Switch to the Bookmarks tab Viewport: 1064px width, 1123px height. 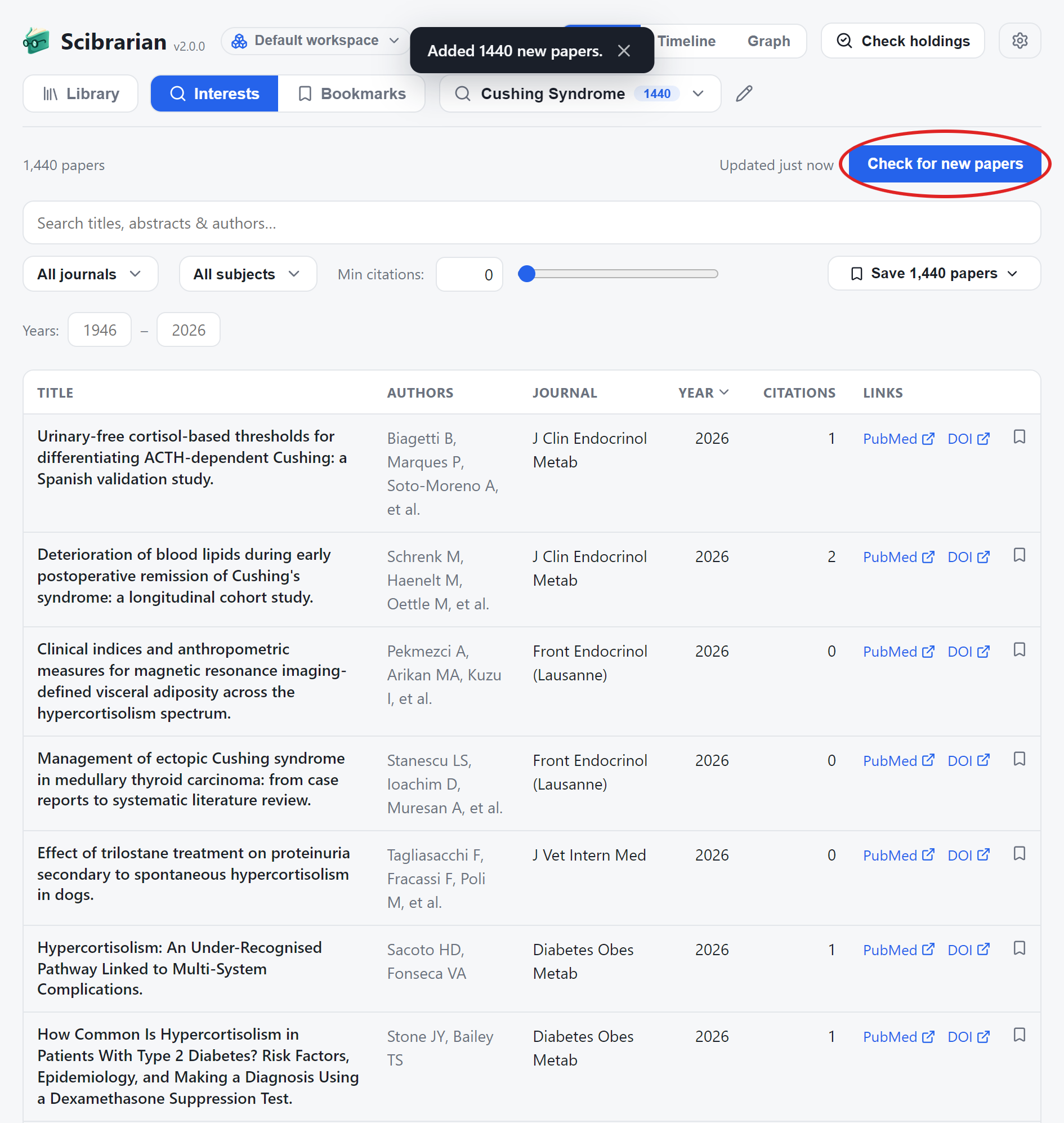point(352,93)
